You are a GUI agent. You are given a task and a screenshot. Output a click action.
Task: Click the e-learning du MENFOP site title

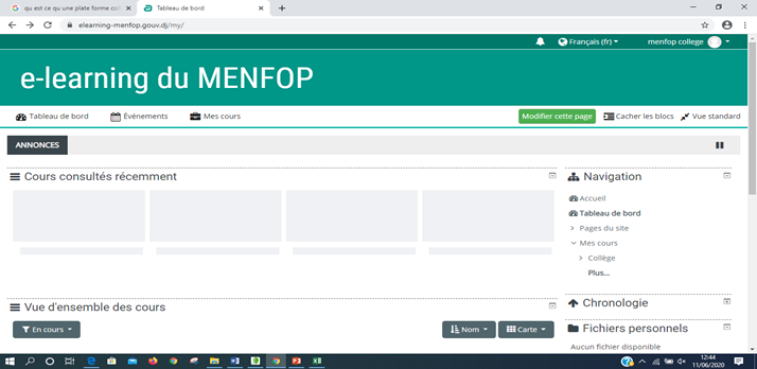(167, 78)
